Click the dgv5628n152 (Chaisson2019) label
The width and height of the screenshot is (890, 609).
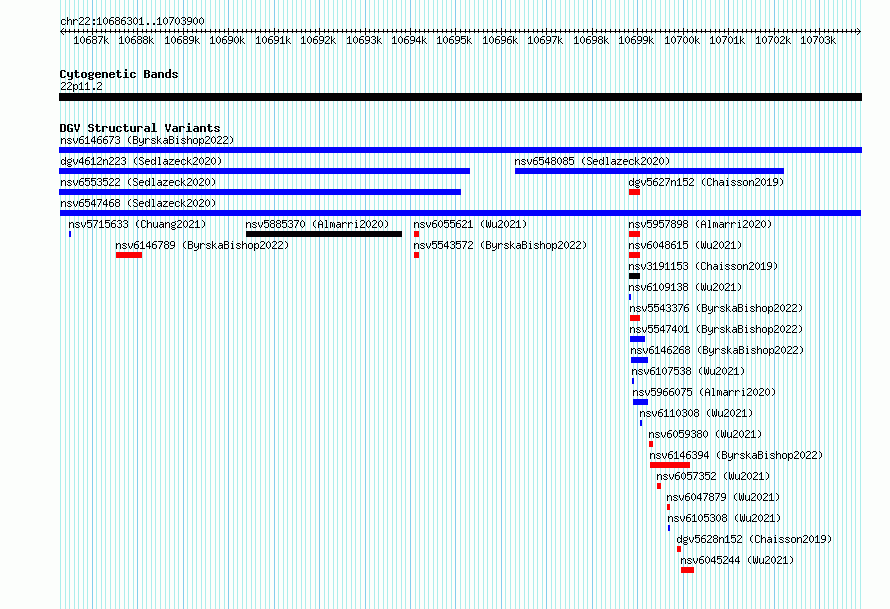pos(754,539)
